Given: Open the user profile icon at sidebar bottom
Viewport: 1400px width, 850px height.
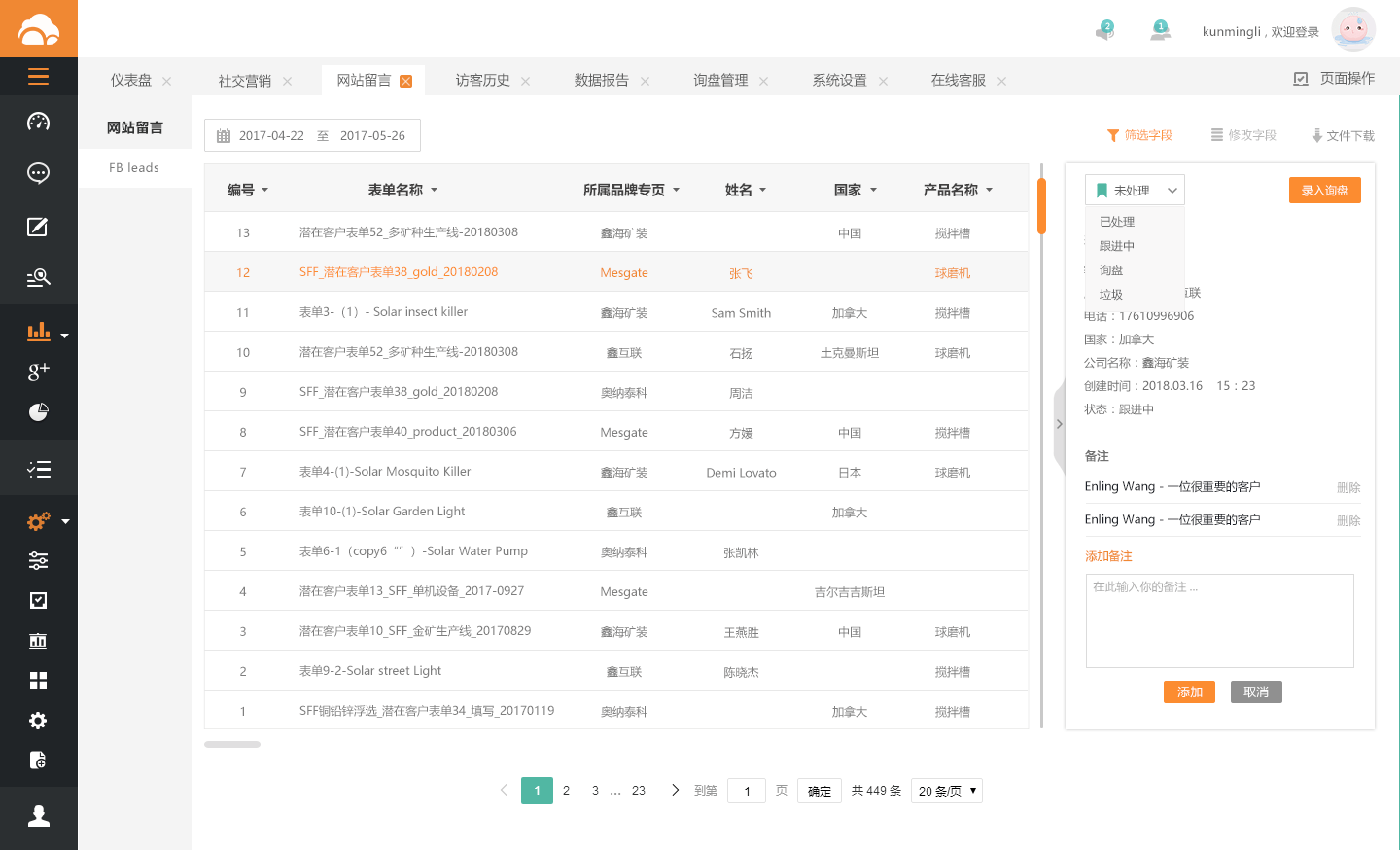Looking at the screenshot, I should 39,816.
